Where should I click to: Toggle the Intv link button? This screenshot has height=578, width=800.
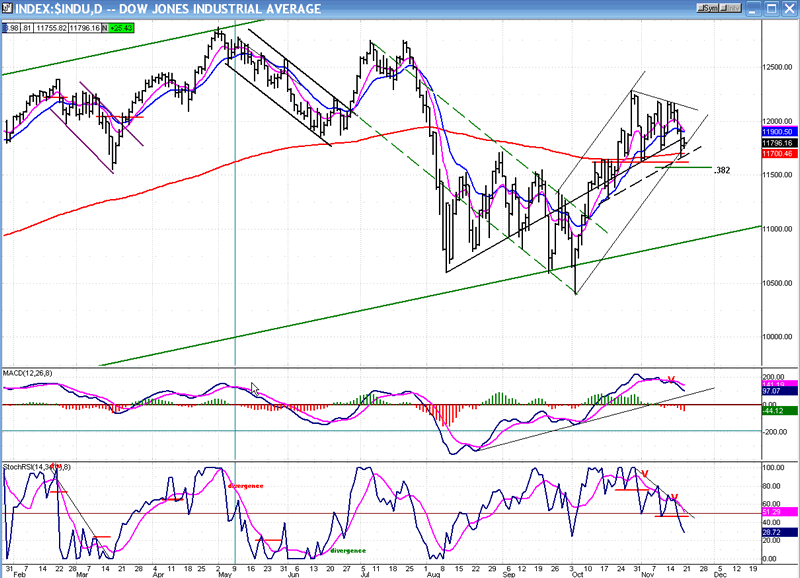734,9
